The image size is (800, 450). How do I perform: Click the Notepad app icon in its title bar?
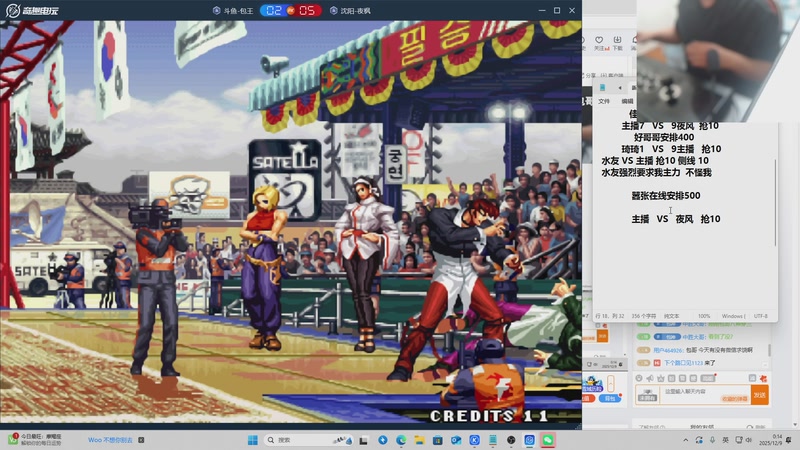pyautogui.click(x=603, y=88)
